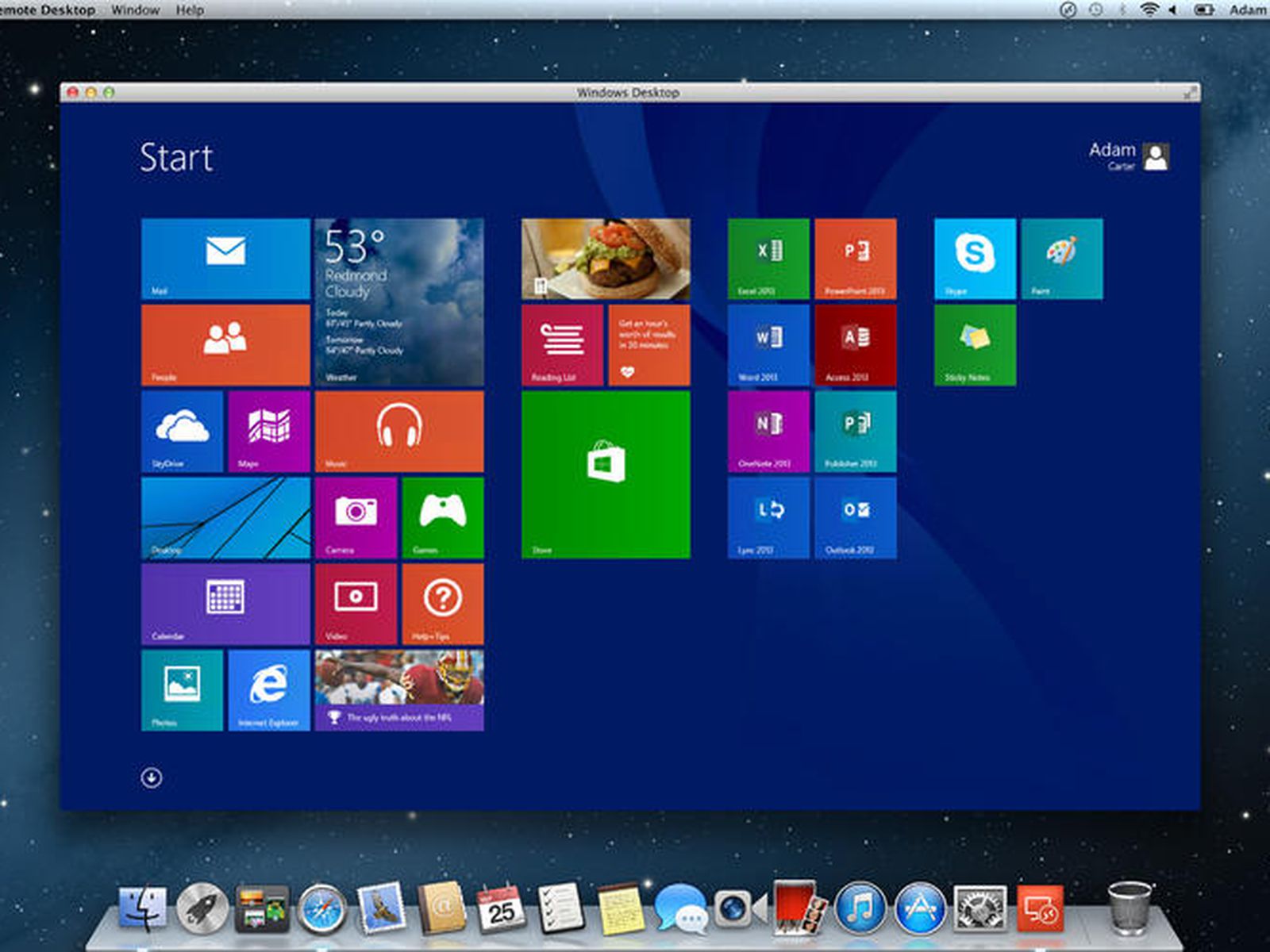This screenshot has width=1270, height=952.
Task: Click the Wi-Fi status icon in the menu bar
Action: pos(1149,10)
